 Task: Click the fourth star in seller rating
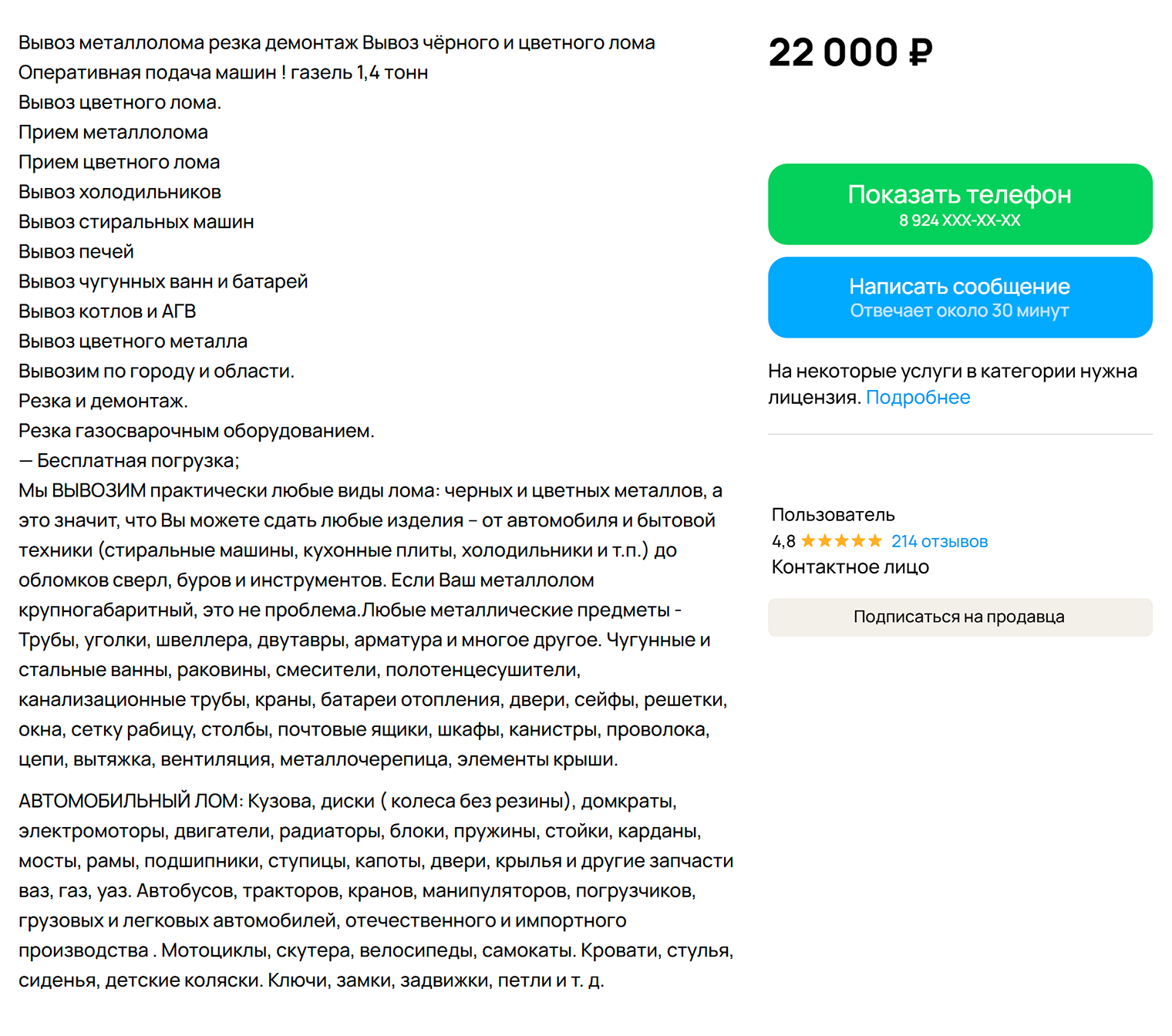pos(858,541)
